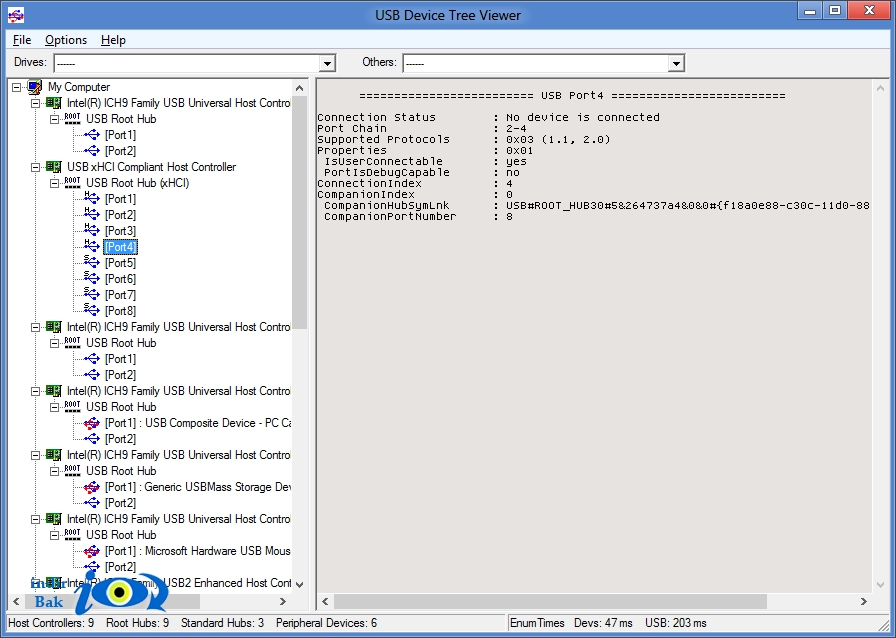Open the Options menu
Image resolution: width=896 pixels, height=638 pixels.
pyautogui.click(x=66, y=40)
